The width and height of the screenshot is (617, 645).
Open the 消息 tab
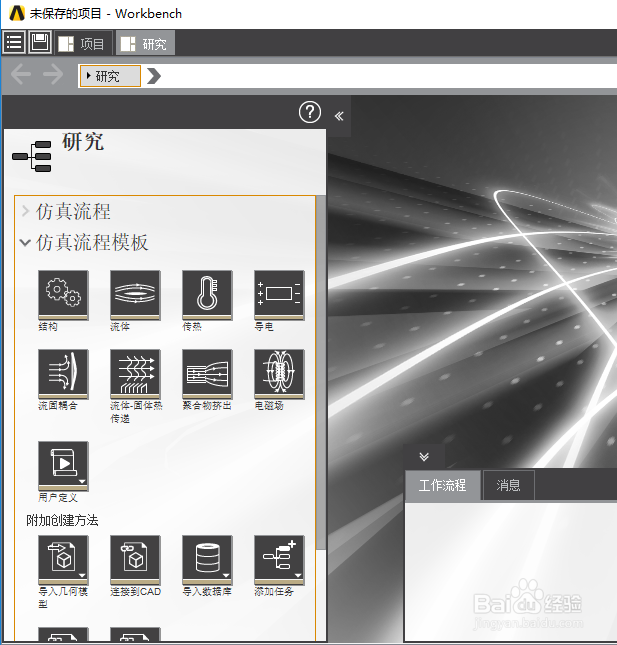pos(508,485)
